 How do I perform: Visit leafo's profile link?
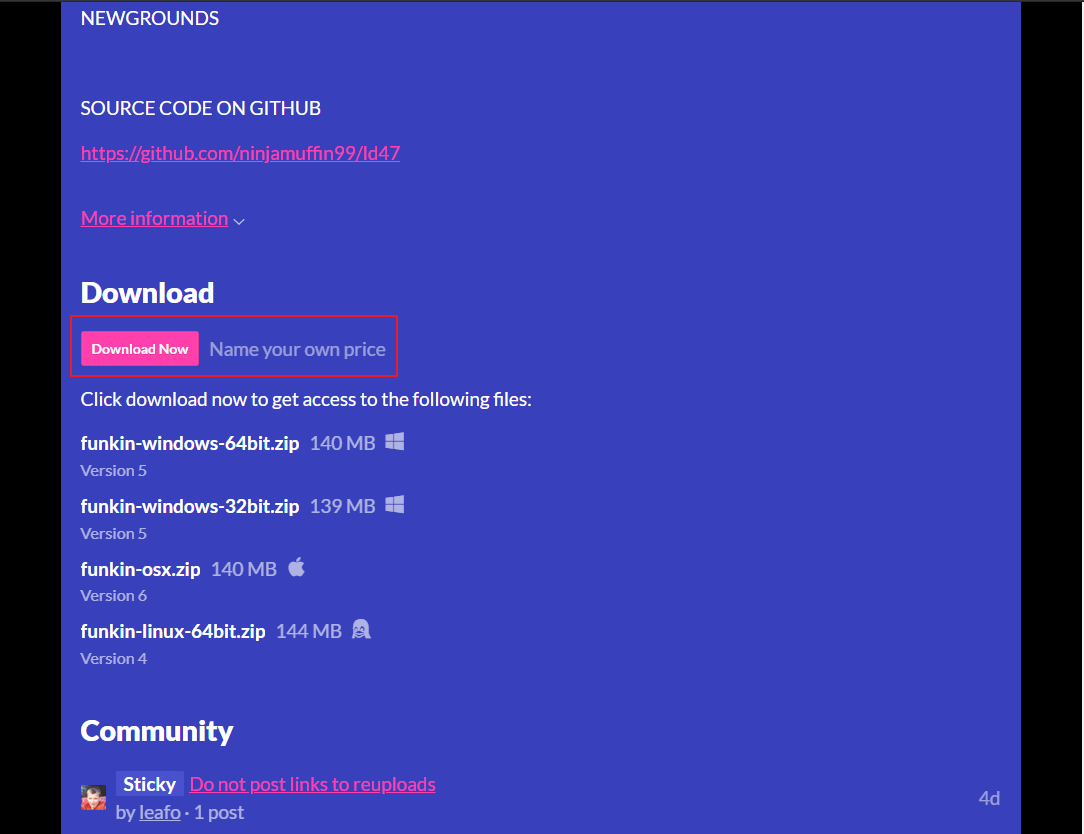(160, 812)
